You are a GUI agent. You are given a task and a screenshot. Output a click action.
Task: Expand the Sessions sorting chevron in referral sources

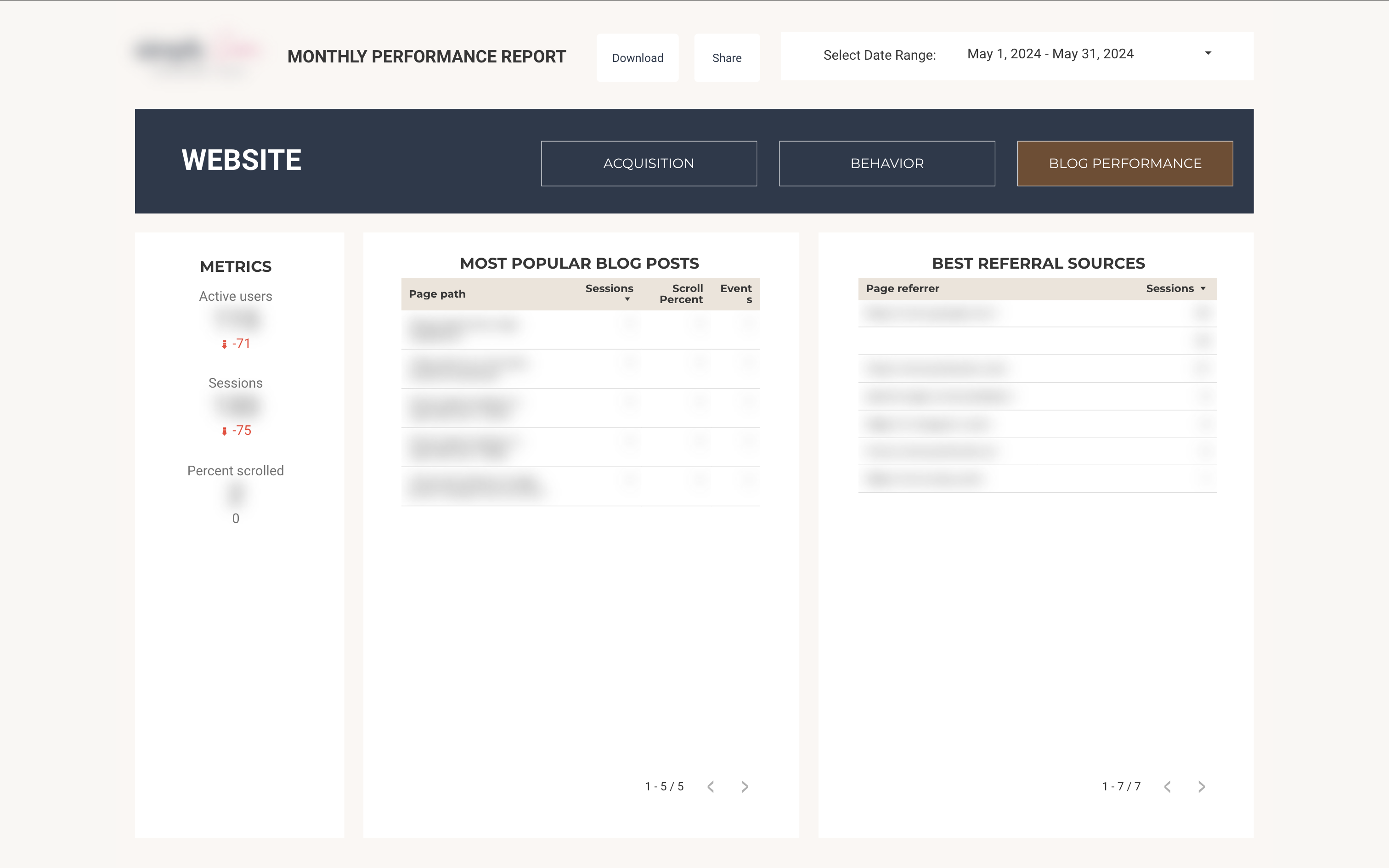click(1203, 288)
